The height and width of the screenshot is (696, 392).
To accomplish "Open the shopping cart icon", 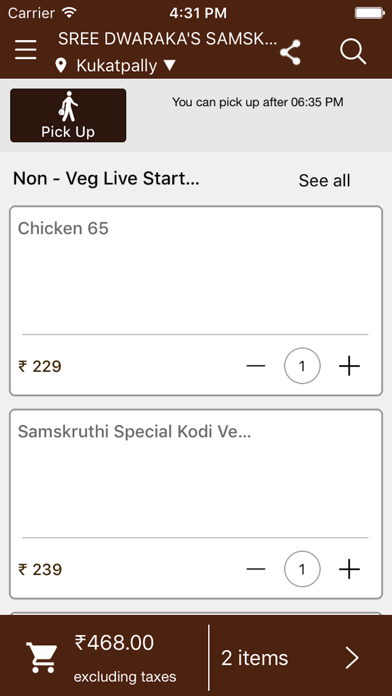I will [x=42, y=657].
